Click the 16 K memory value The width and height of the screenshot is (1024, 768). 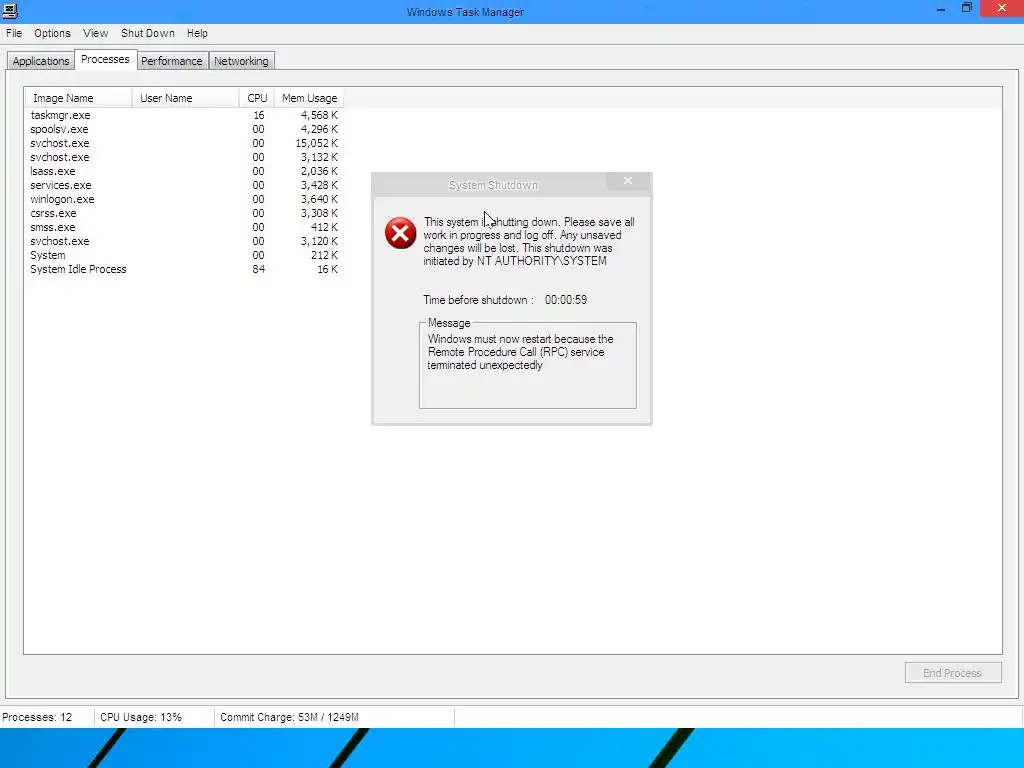tap(328, 270)
